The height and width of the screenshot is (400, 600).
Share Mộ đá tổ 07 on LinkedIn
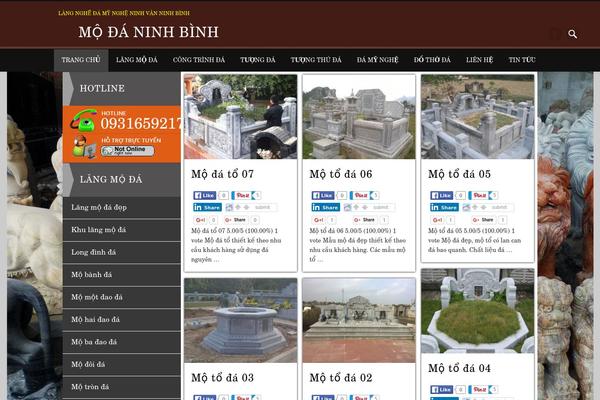tap(207, 207)
